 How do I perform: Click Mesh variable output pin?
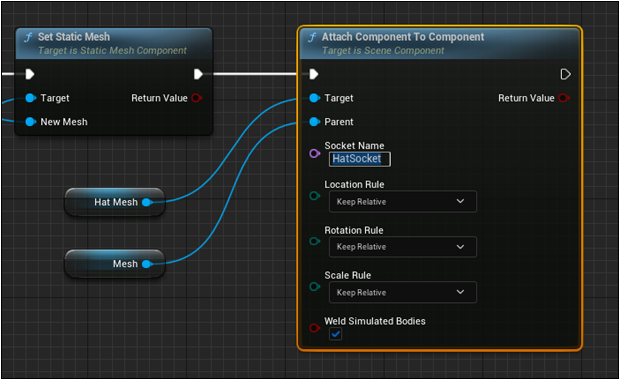click(147, 264)
